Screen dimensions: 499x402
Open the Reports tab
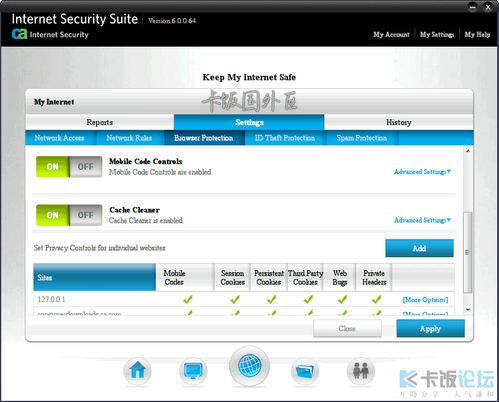pos(99,122)
